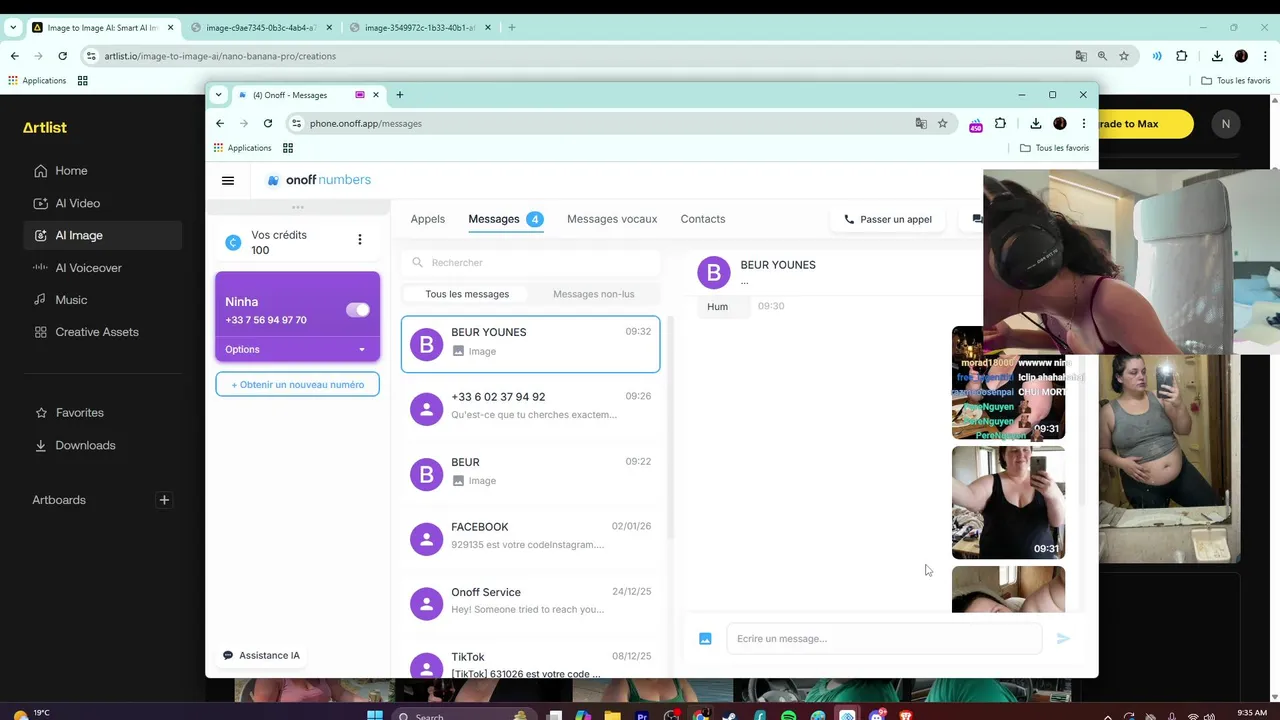Click the Artlist user avatar N

click(x=1226, y=124)
